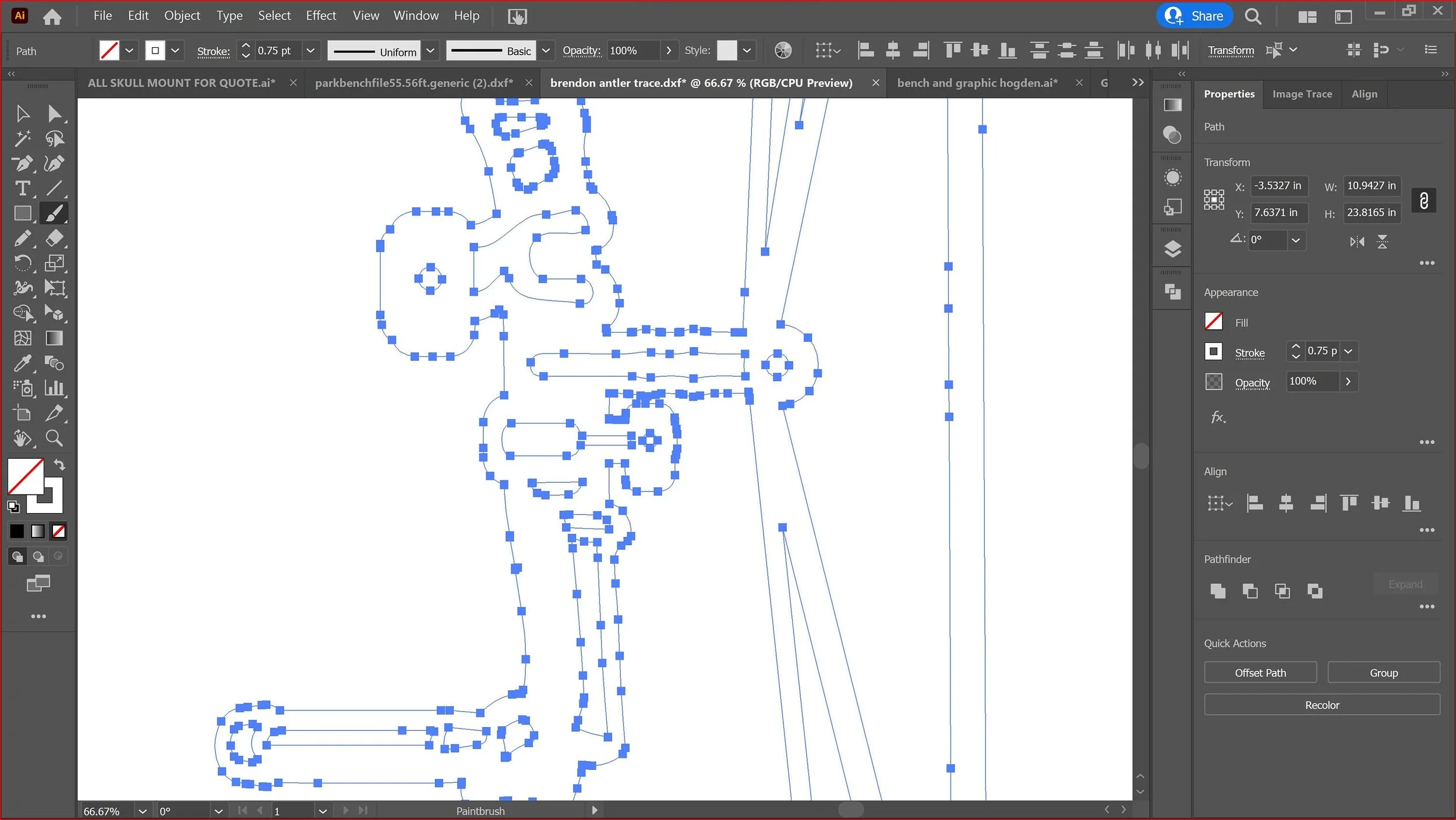Viewport: 1456px width, 820px height.
Task: Click the Recolor button
Action: tap(1321, 705)
